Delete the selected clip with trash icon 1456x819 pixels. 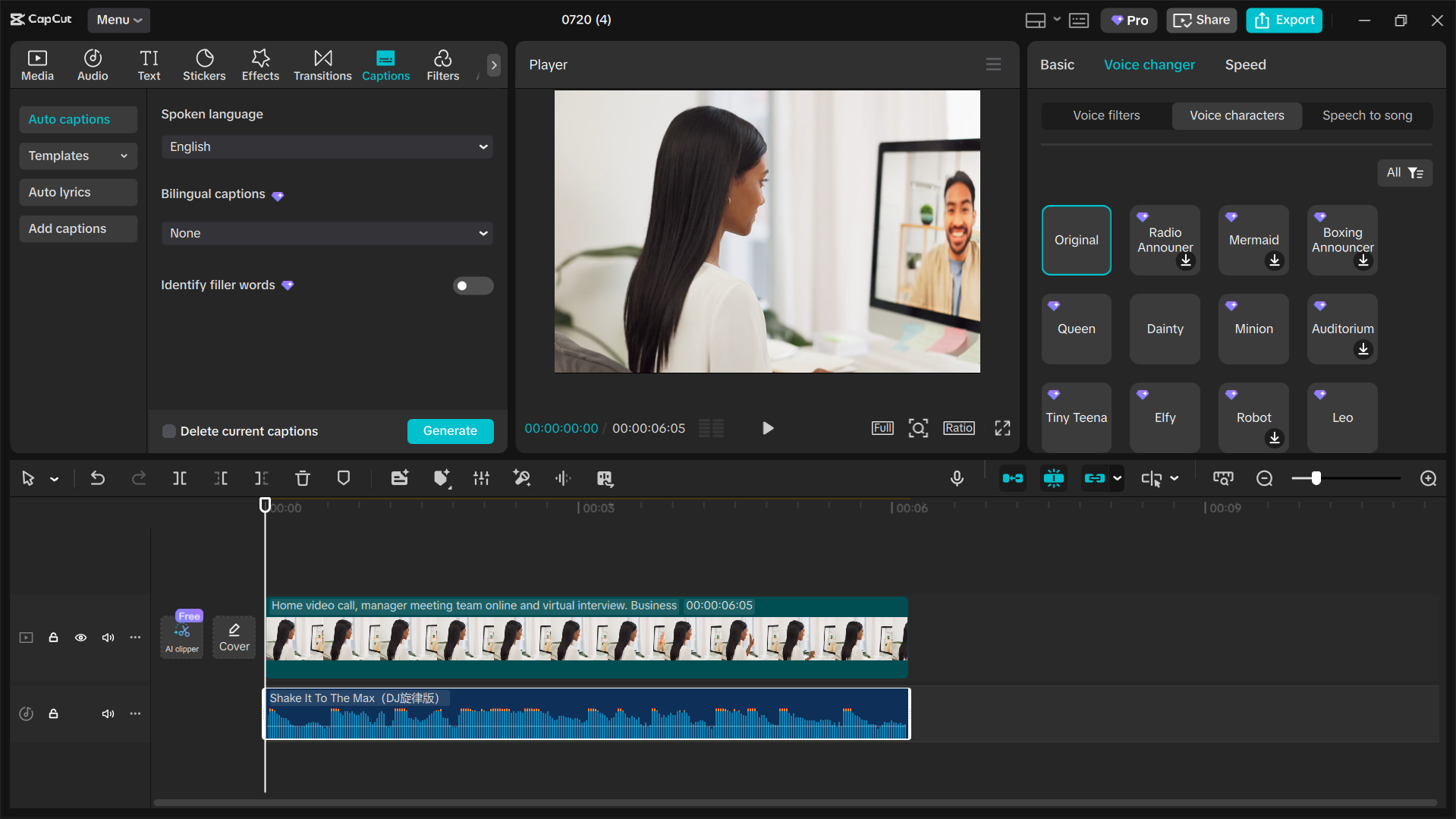pyautogui.click(x=303, y=478)
